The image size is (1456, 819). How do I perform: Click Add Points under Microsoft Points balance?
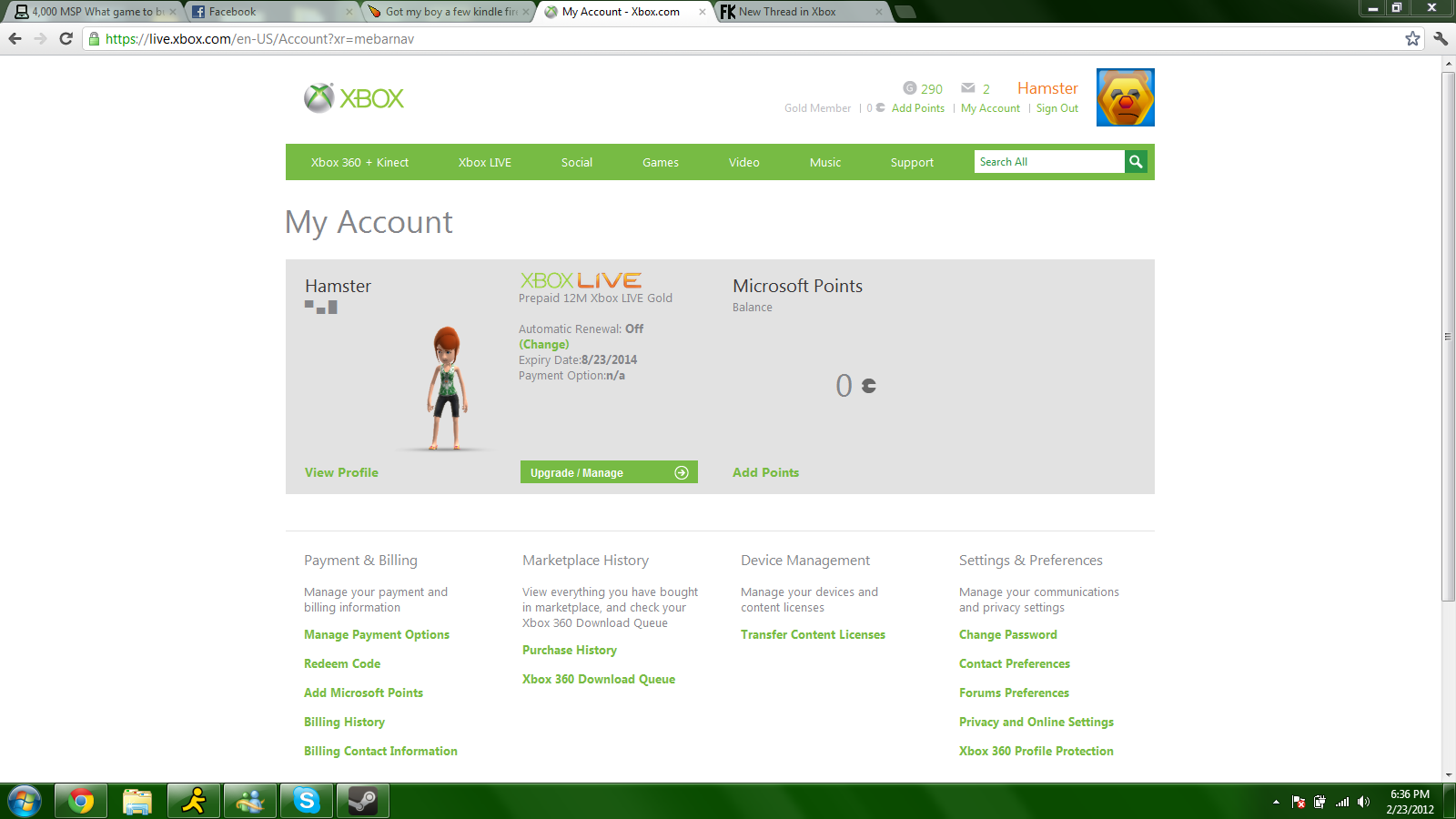tap(766, 472)
